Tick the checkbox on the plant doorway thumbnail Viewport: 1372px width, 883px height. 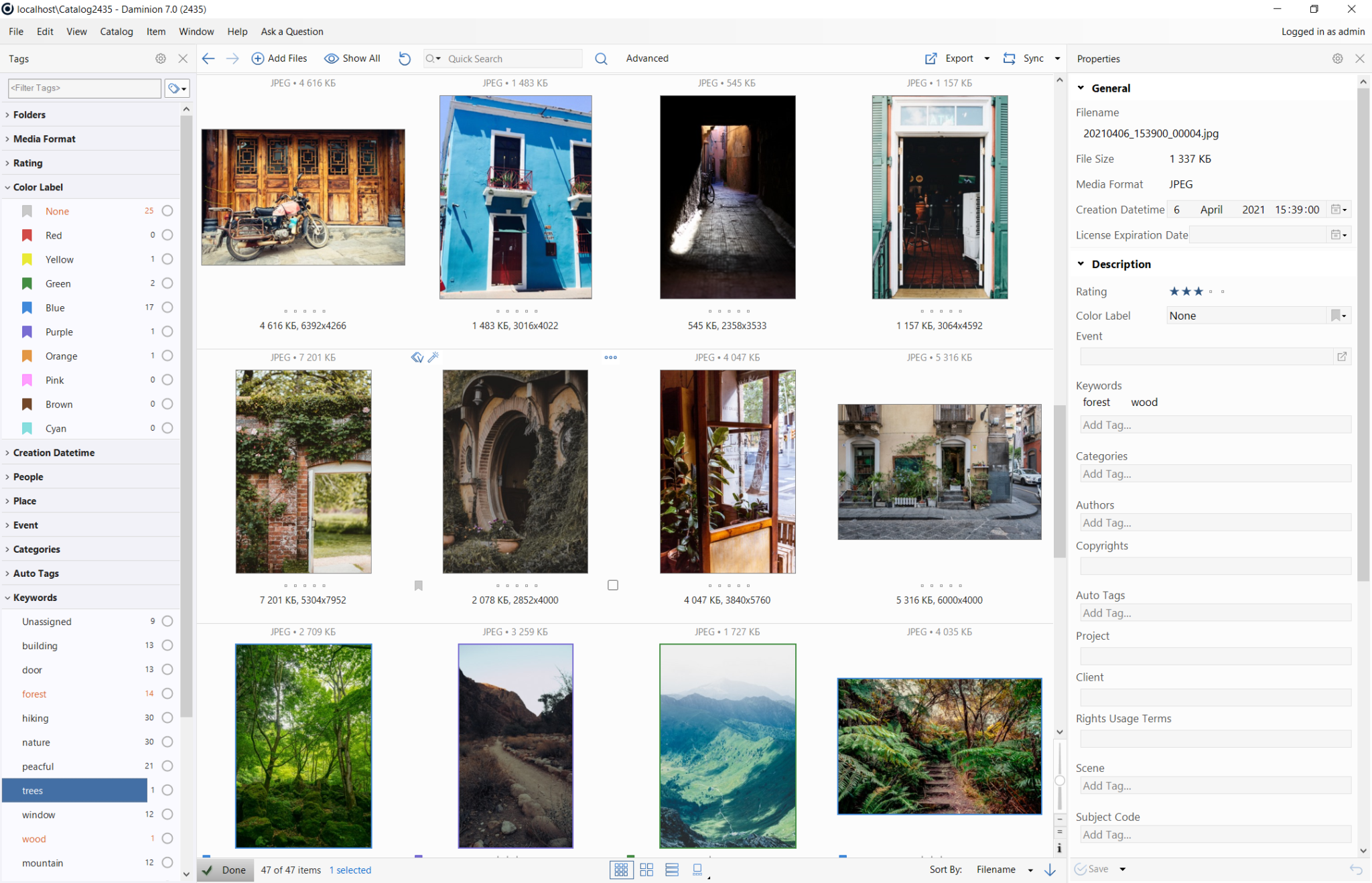point(612,584)
